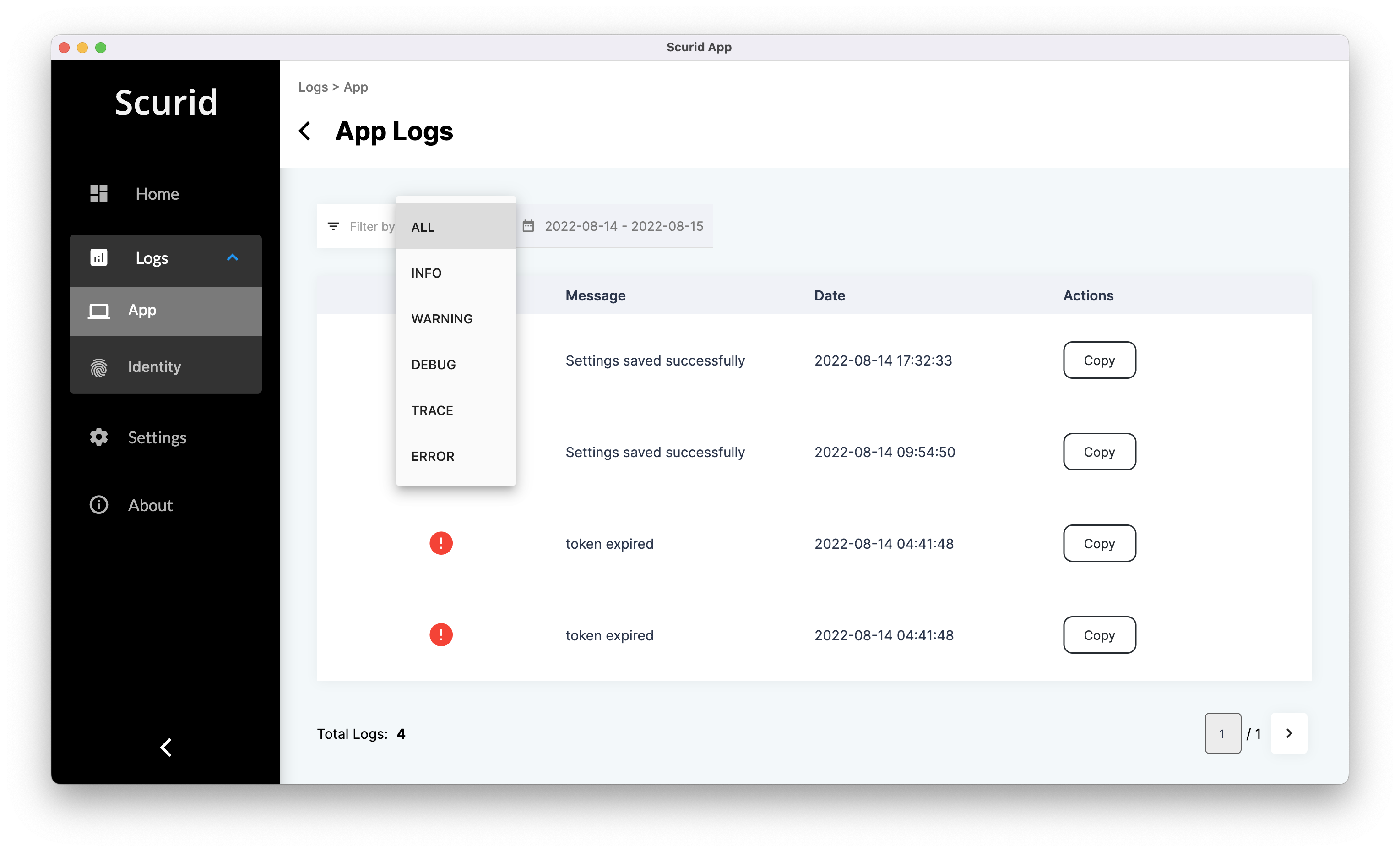
Task: Select the App laptop icon
Action: [x=99, y=311]
